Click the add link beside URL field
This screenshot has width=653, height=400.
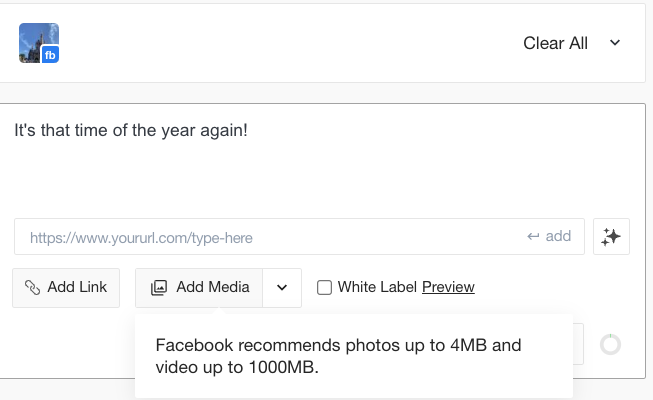[x=558, y=236]
